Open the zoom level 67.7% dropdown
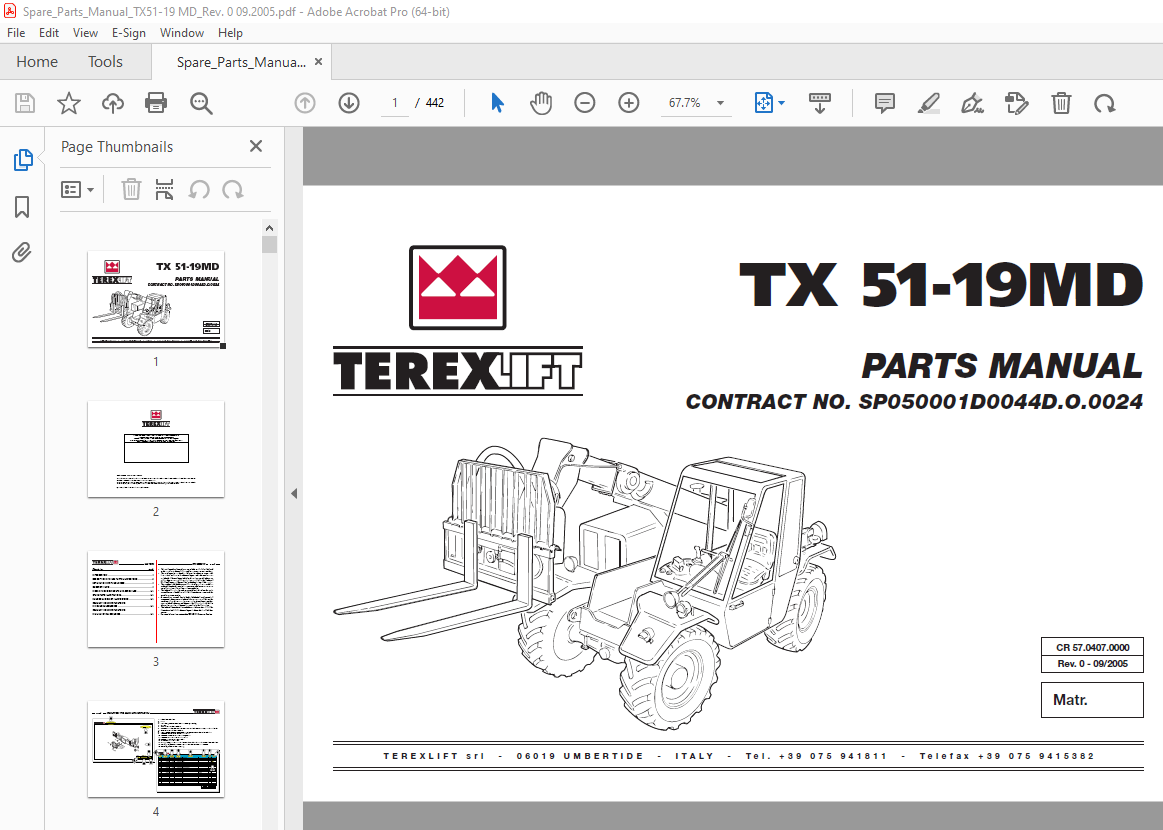This screenshot has width=1163, height=830. [x=720, y=103]
